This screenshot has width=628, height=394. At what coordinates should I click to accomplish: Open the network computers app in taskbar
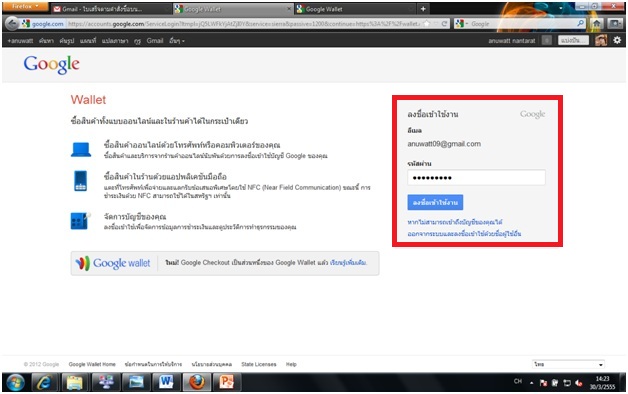(106, 382)
